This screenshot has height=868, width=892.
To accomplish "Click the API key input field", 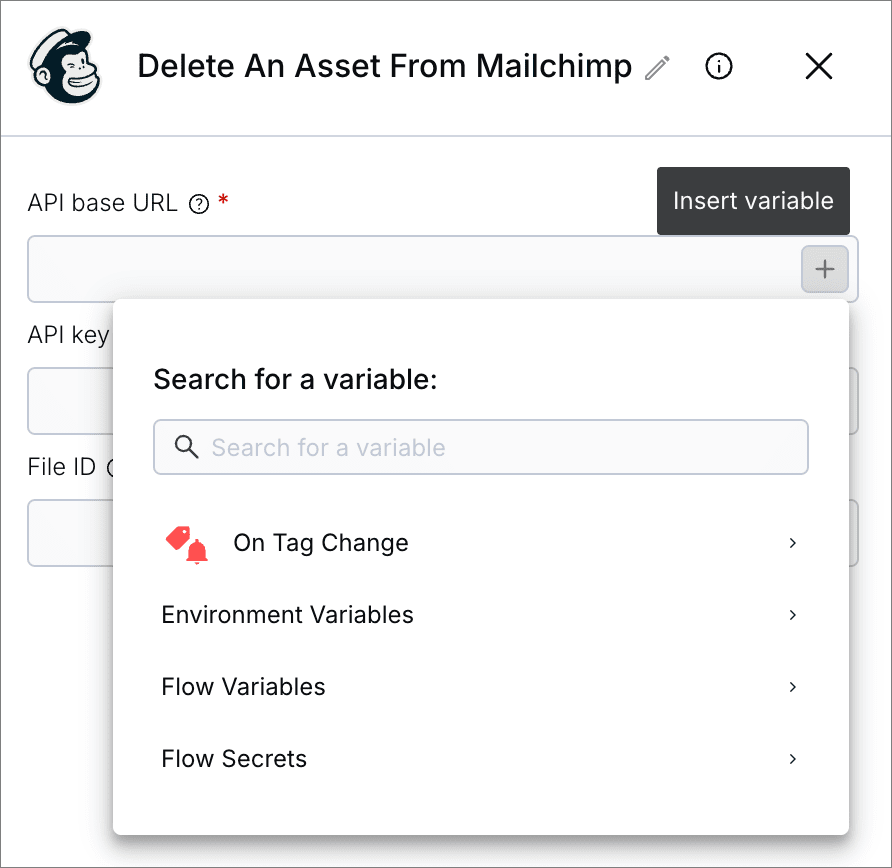I will (71, 401).
